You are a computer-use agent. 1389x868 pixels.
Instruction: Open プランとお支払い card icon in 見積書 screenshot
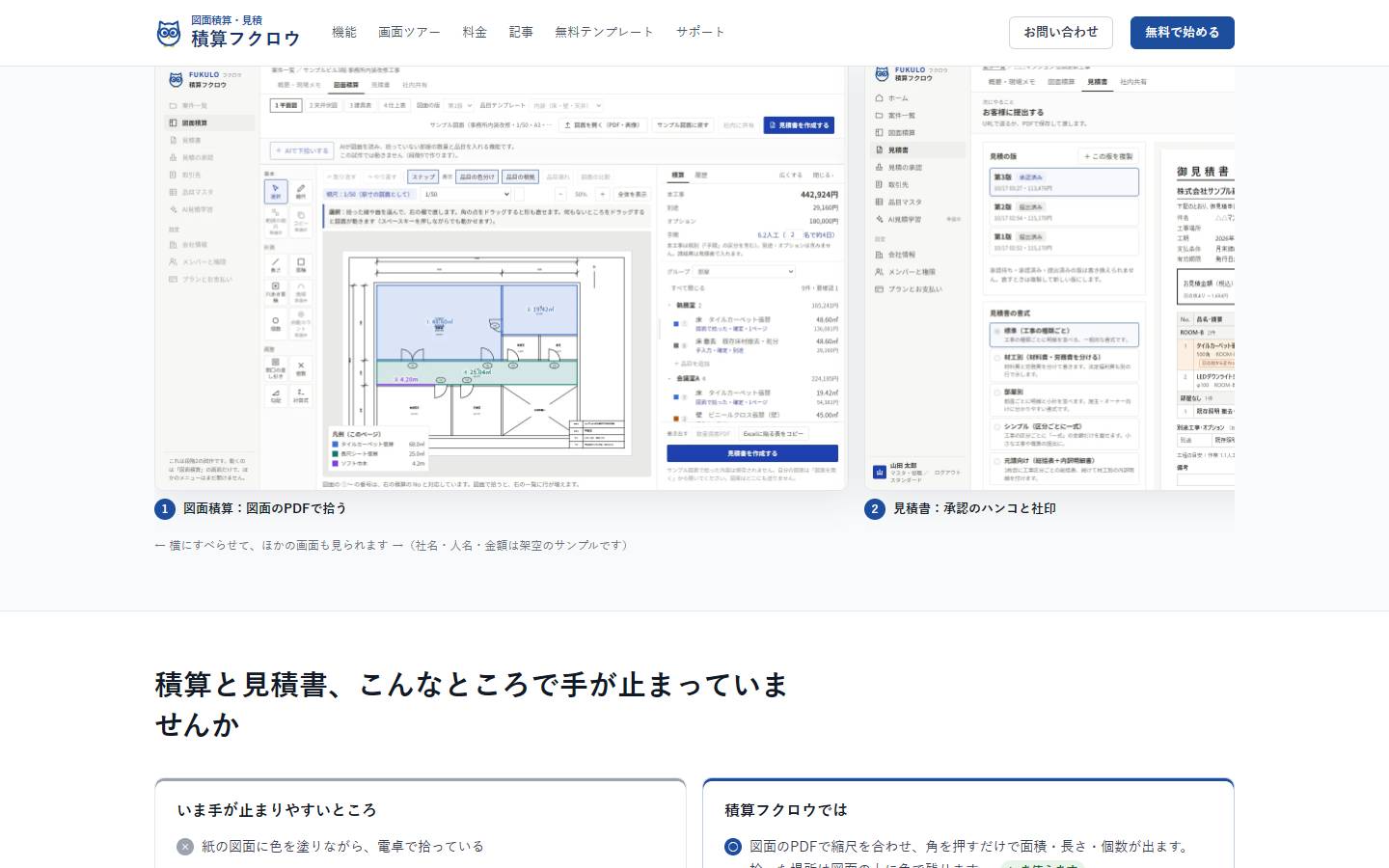click(880, 289)
